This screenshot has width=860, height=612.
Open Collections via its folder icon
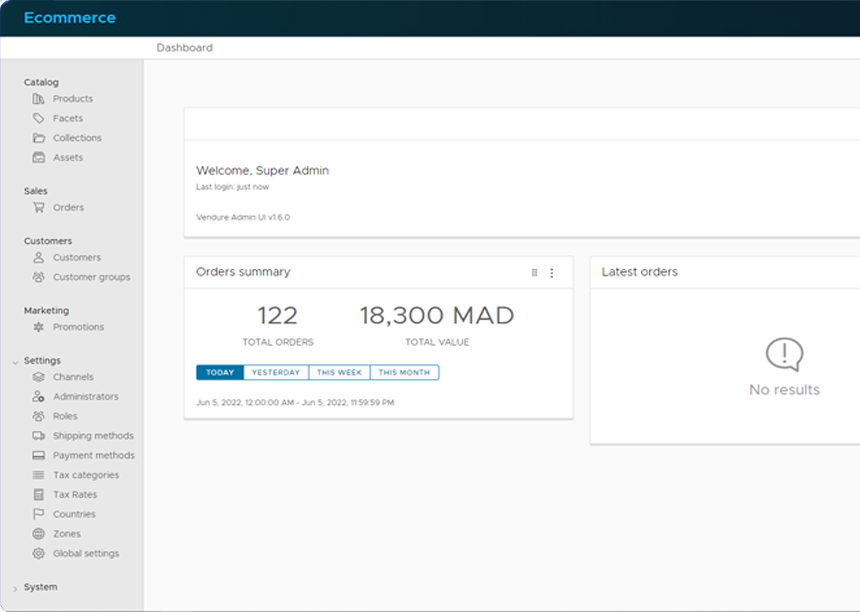click(x=38, y=138)
